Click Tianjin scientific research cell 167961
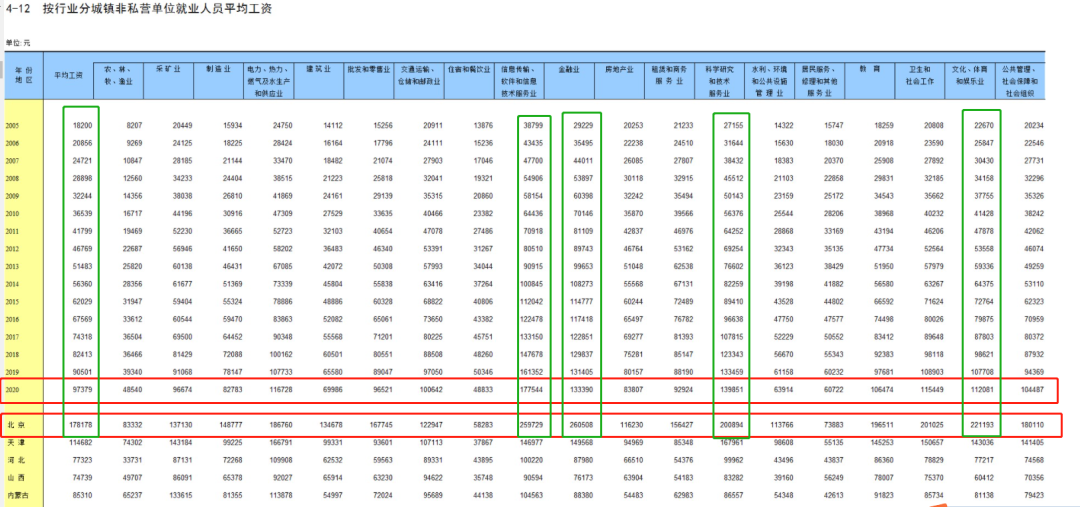The image size is (1080, 507). point(730,442)
